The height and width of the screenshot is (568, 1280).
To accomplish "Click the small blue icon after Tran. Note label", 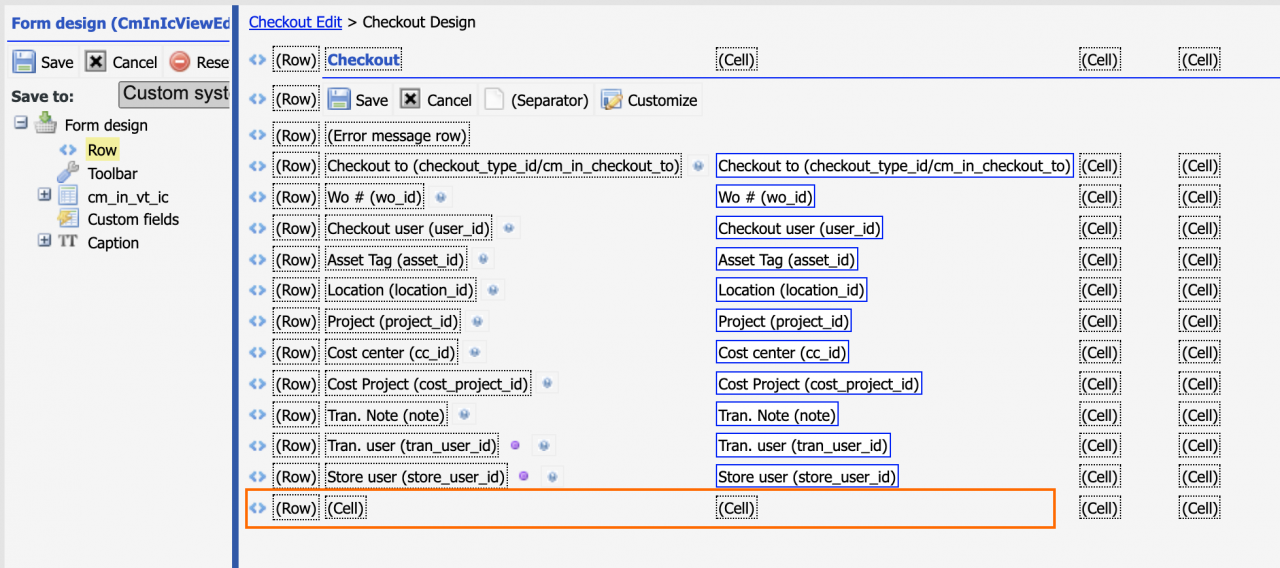I will click(463, 414).
